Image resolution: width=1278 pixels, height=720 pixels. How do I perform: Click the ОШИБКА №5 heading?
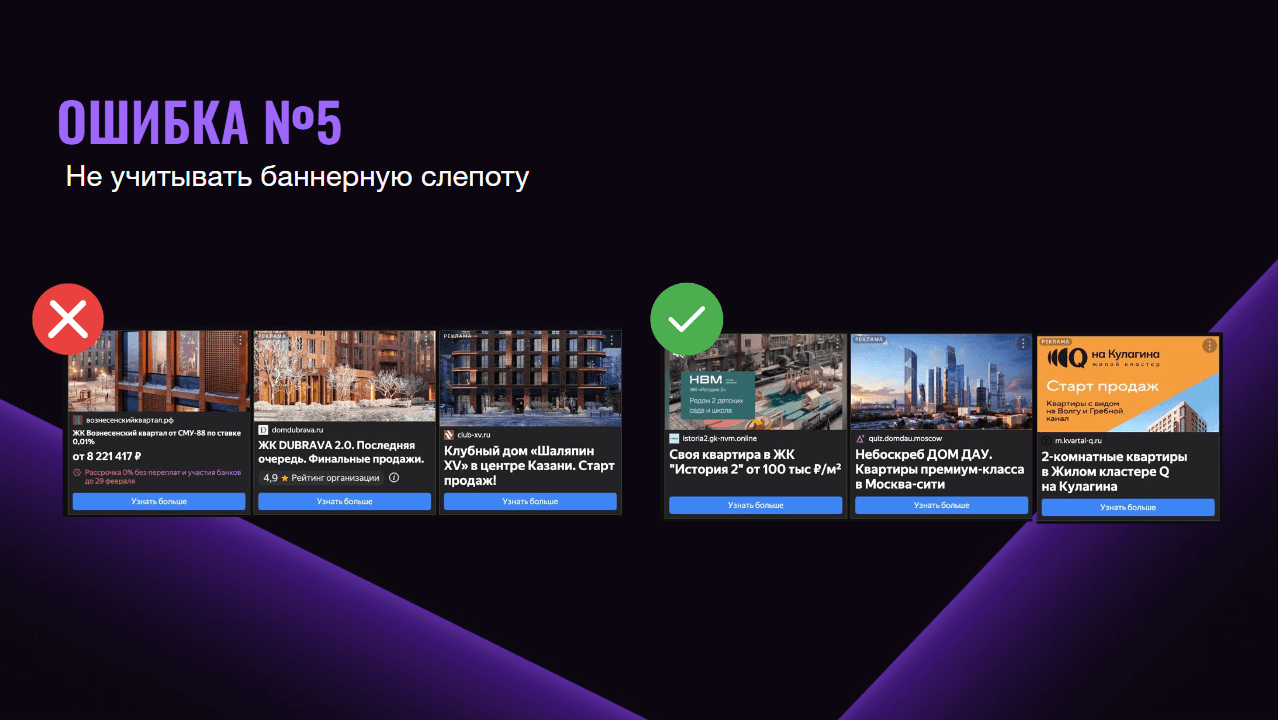[200, 124]
